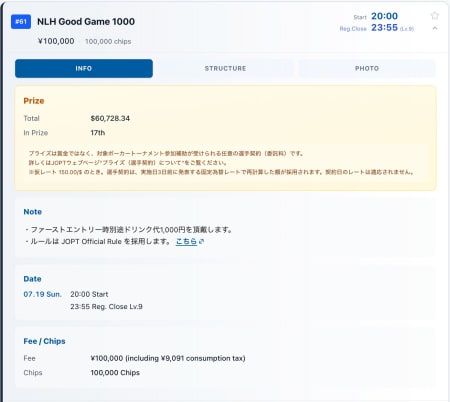This screenshot has height=402, width=450.
Task: Select the 100,000 chips label in the header
Action: coord(108,41)
